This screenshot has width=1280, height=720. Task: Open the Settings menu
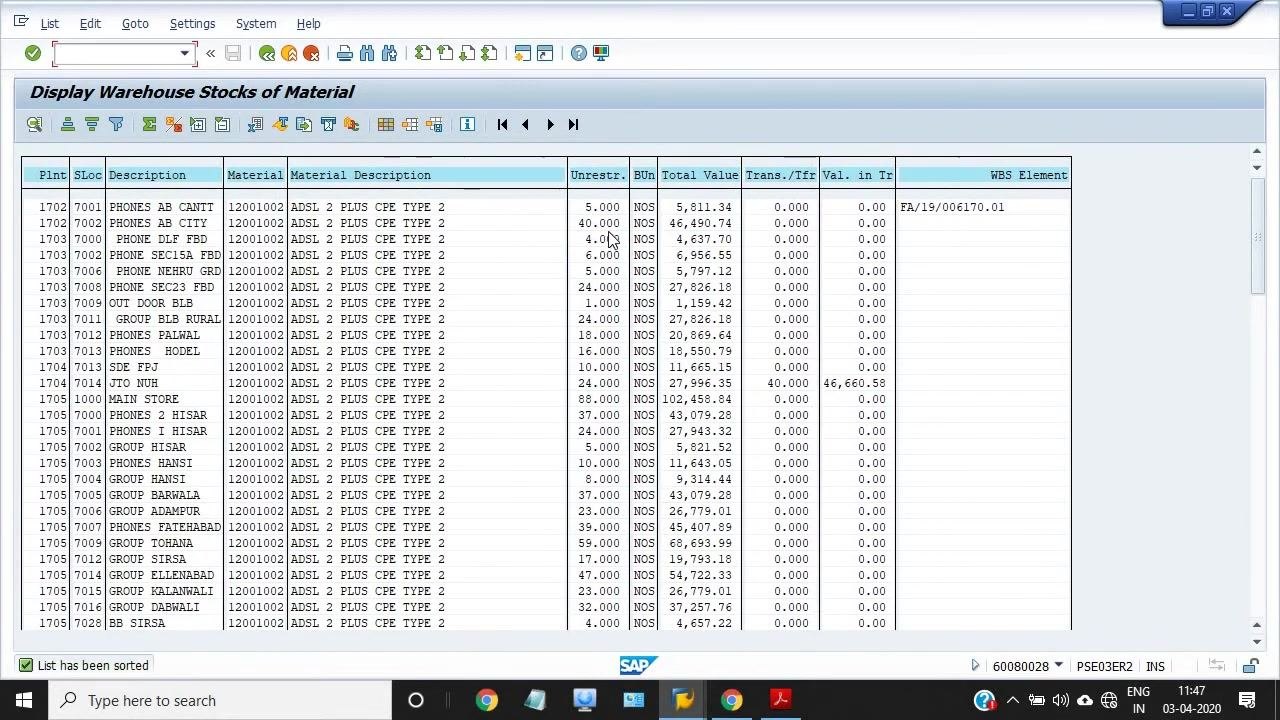click(x=192, y=23)
